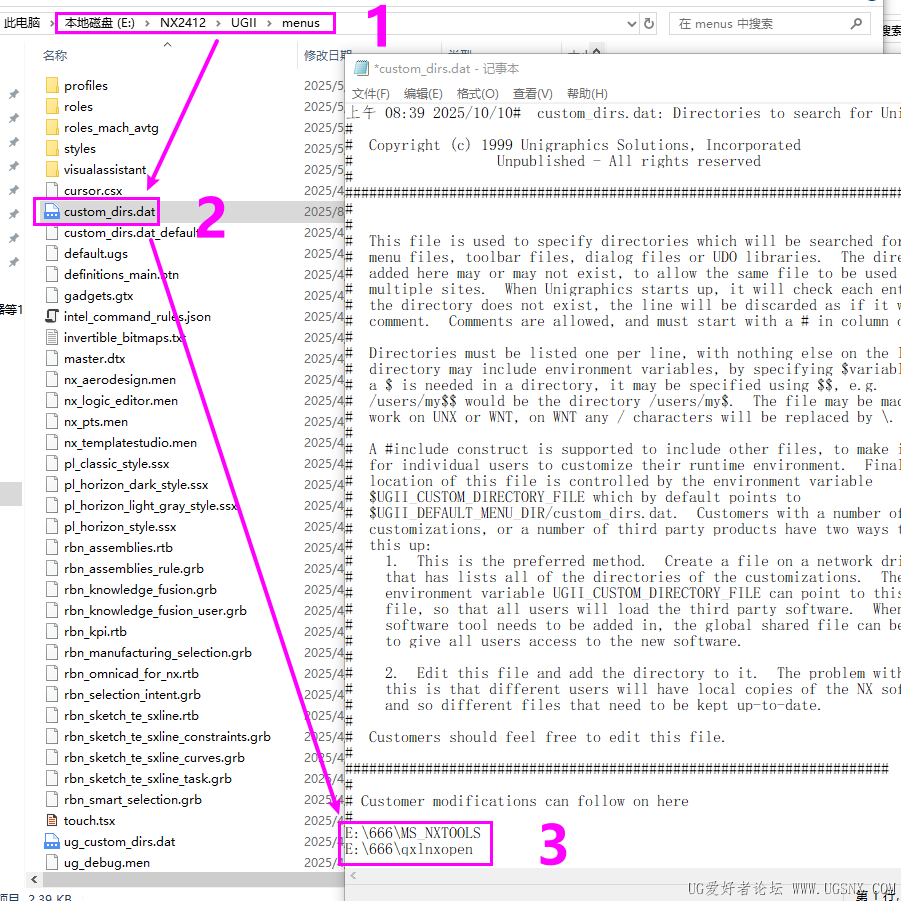Expand chevron after UGII in path
This screenshot has width=901, height=901.
269,23
